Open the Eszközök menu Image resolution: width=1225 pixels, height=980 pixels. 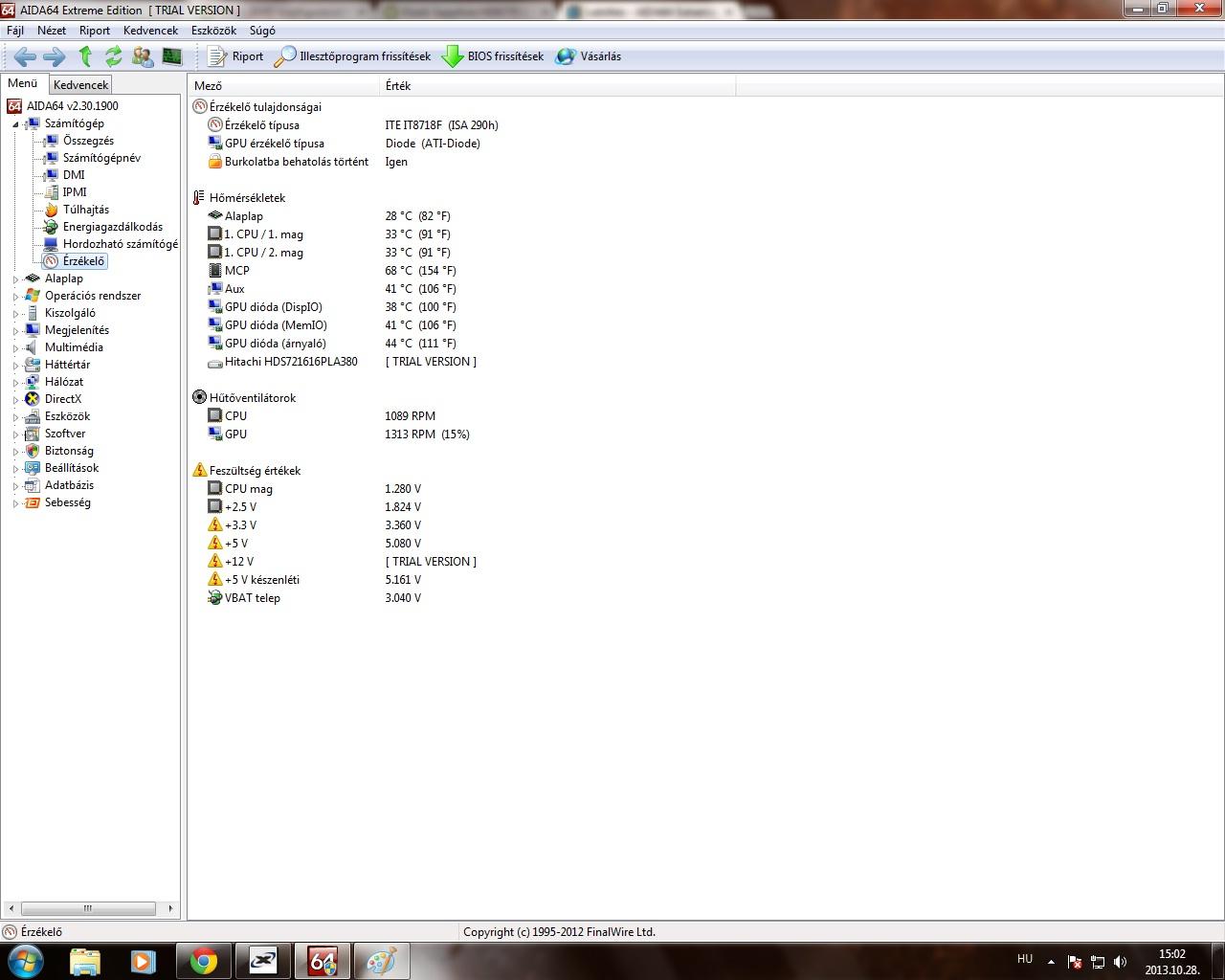click(x=213, y=31)
